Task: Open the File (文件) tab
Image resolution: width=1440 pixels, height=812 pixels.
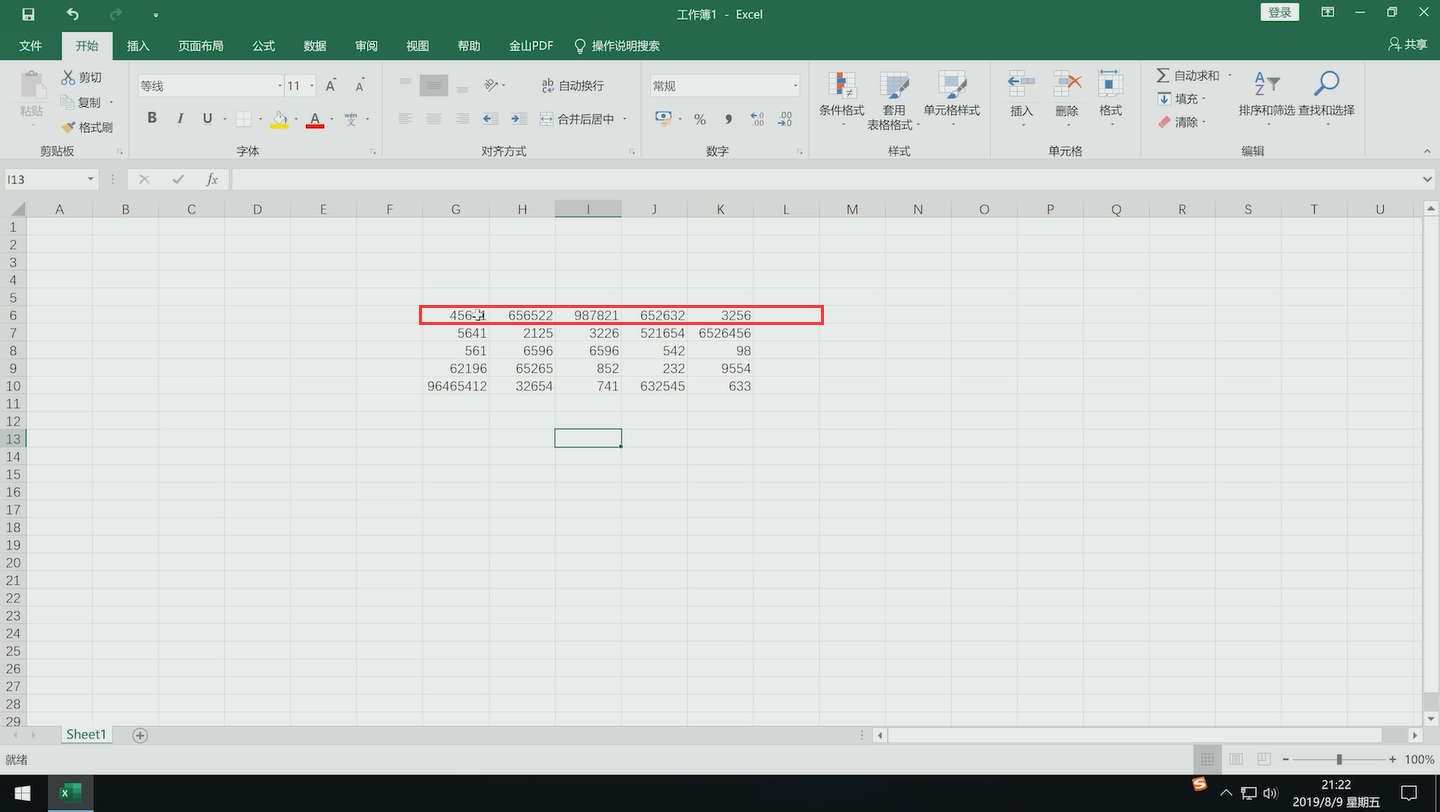Action: coord(31,46)
